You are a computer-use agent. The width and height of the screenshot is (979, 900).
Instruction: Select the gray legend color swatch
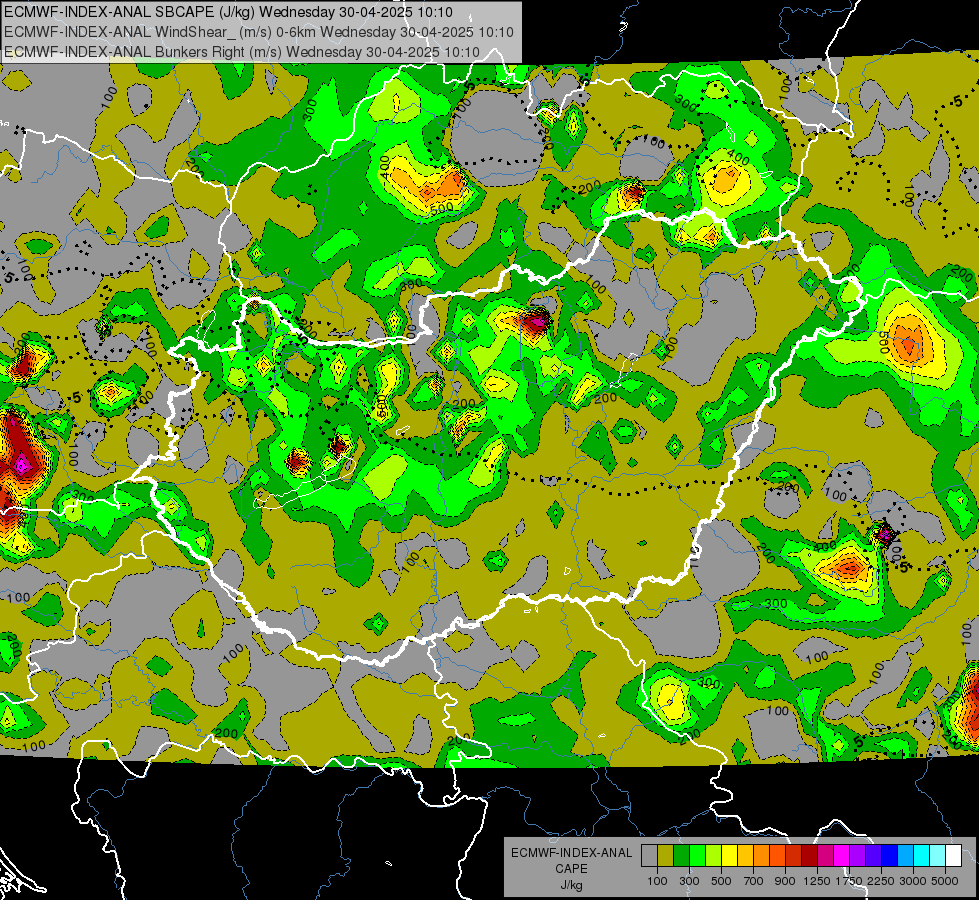[649, 855]
